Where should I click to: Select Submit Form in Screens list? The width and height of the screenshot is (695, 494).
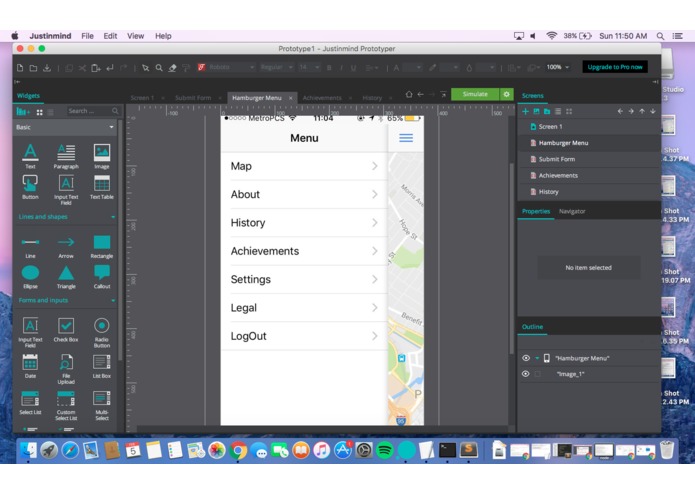click(589, 159)
